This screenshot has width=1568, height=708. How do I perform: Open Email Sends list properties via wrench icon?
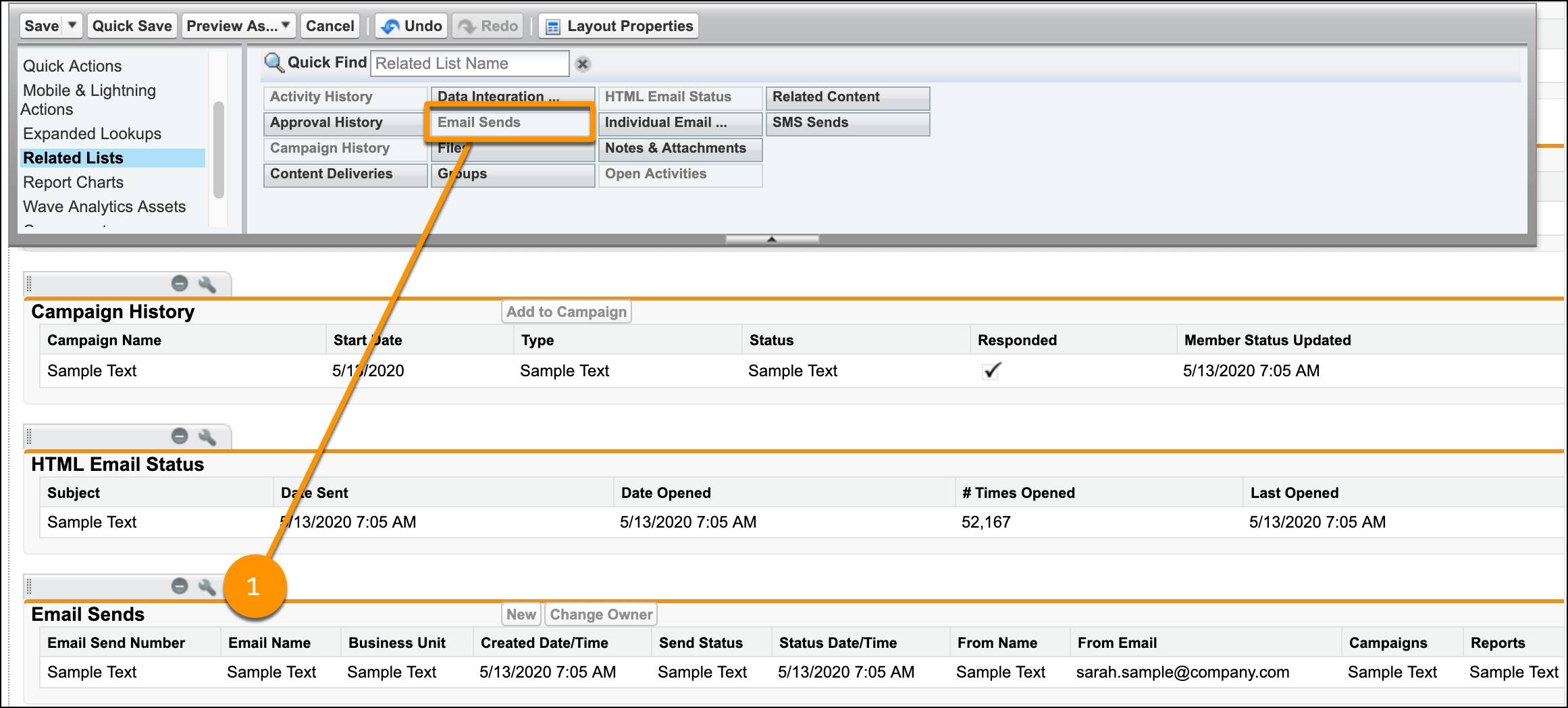(x=207, y=586)
